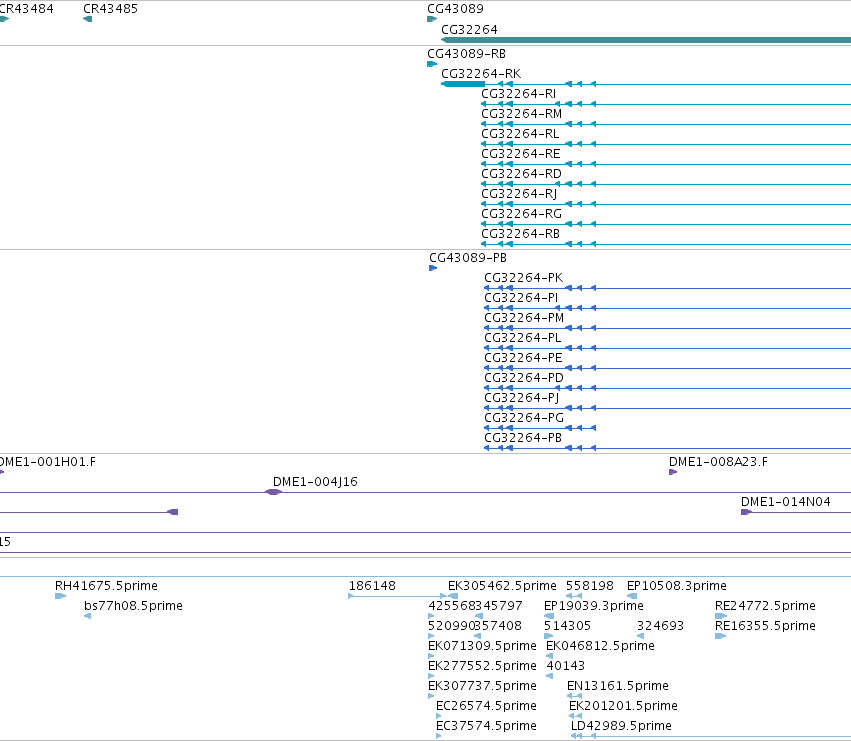Select EST LD42989.5prime
The width and height of the screenshot is (851, 741).
point(621,726)
